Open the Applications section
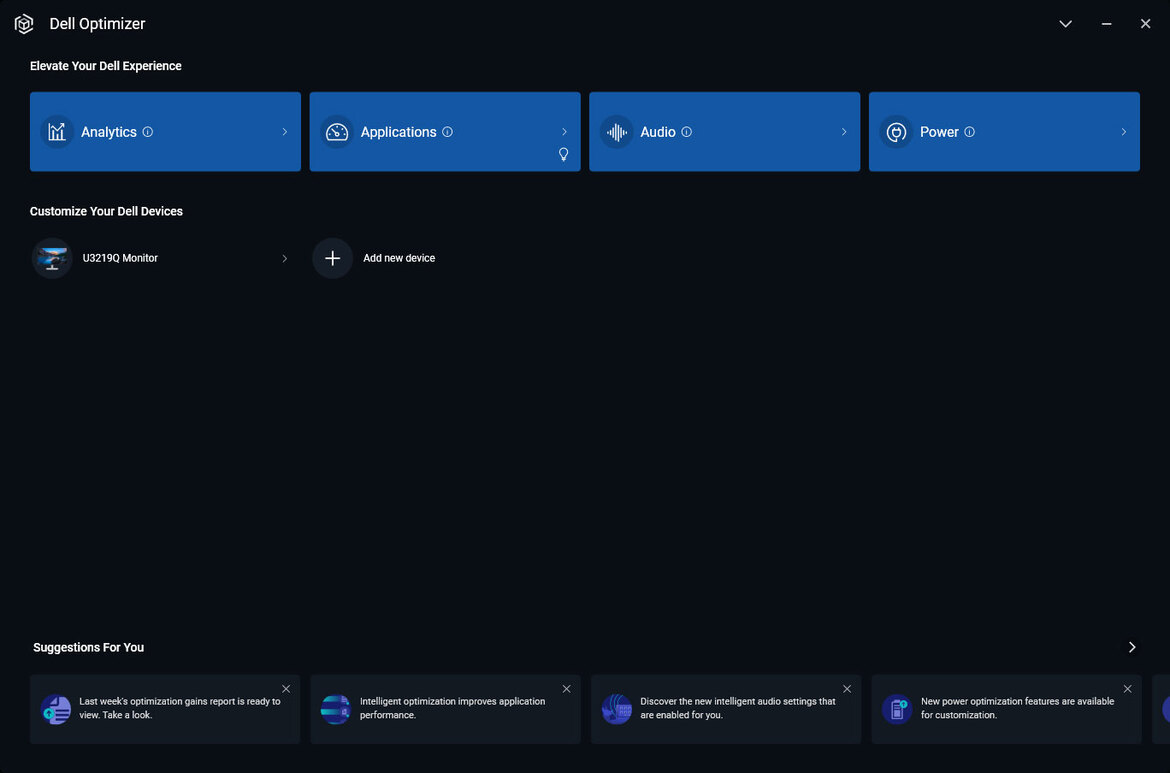The image size is (1170, 773). click(445, 131)
